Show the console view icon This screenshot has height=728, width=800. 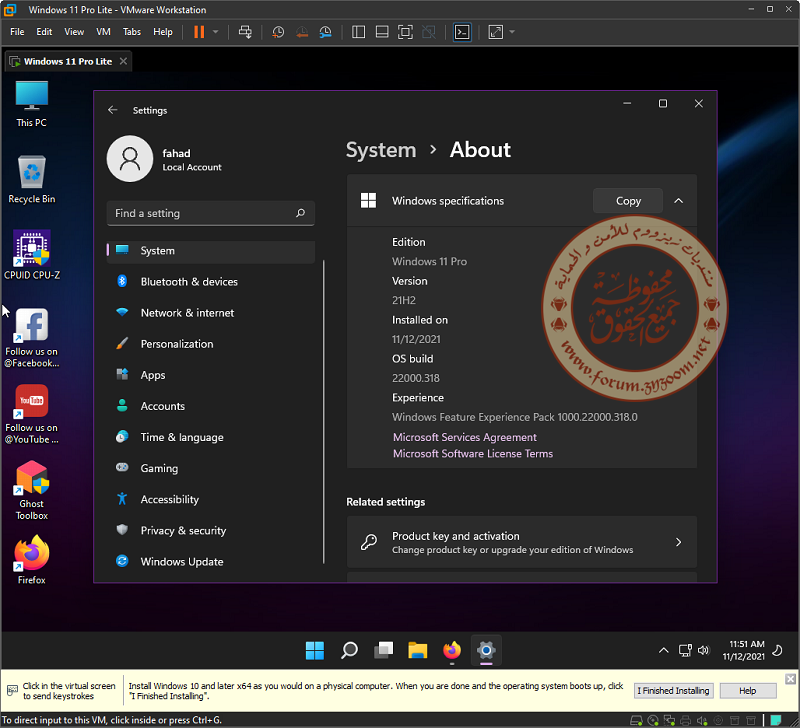pyautogui.click(x=462, y=32)
